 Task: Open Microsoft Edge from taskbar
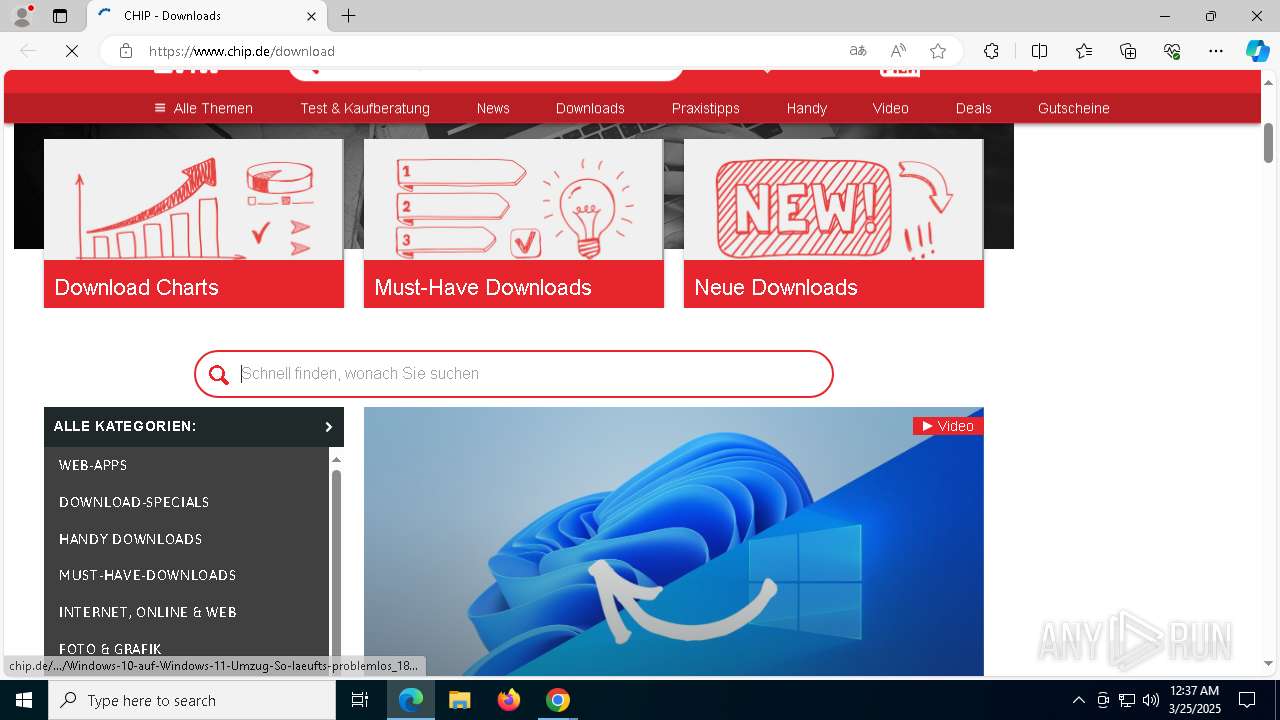click(411, 700)
